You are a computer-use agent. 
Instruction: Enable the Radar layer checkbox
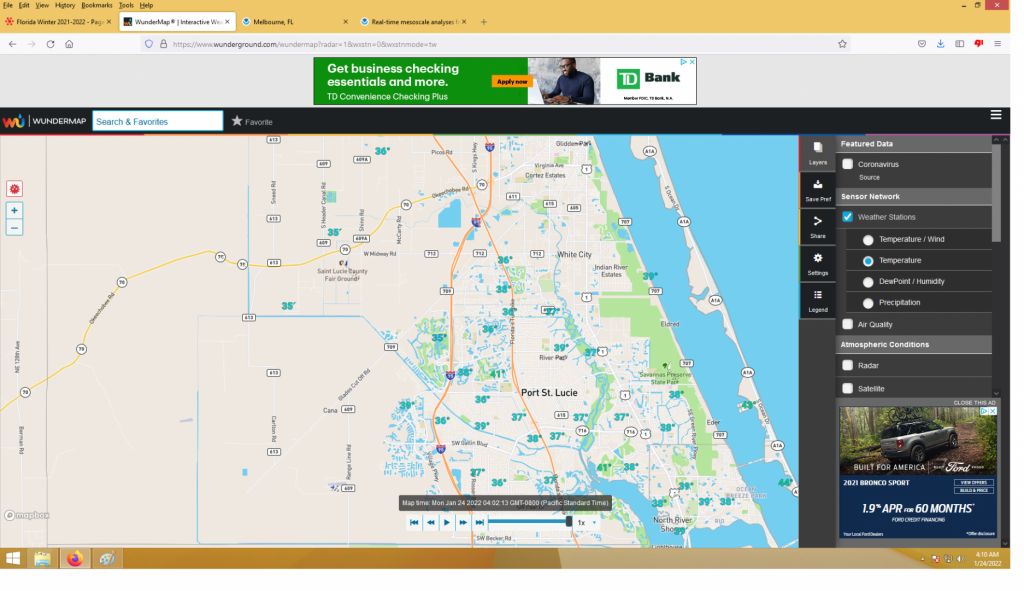(x=848, y=365)
